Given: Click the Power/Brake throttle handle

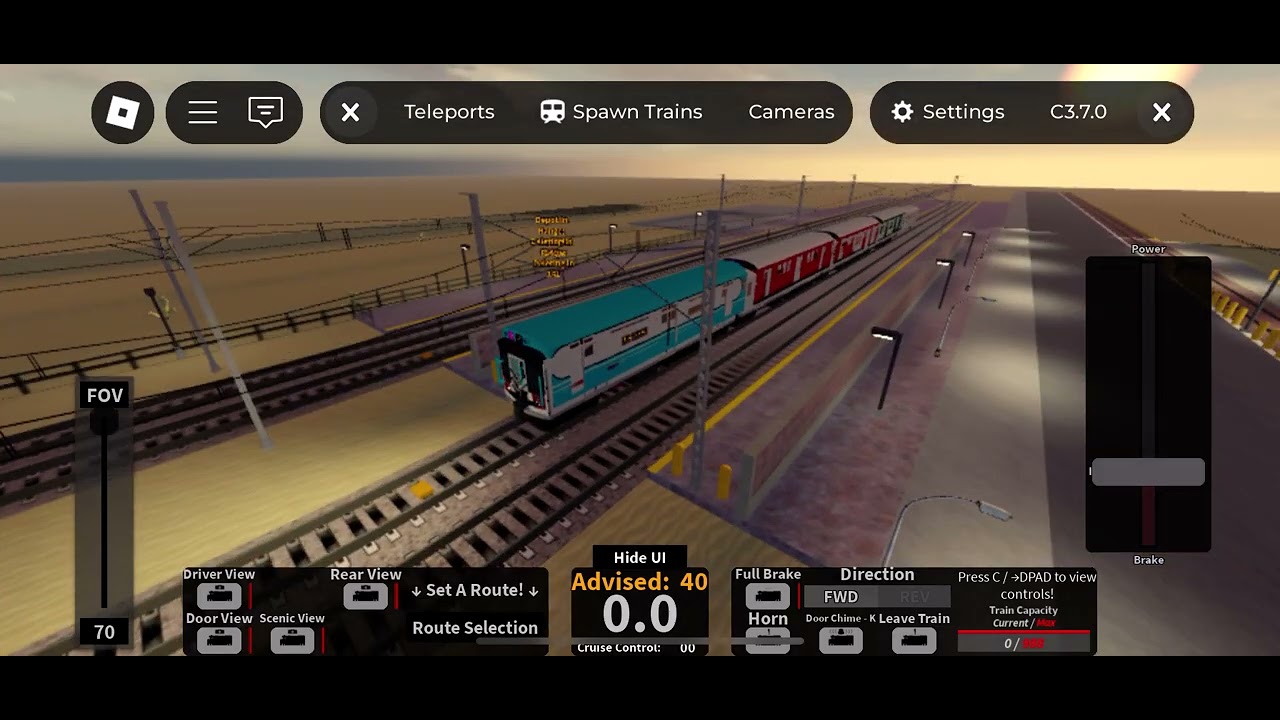Looking at the screenshot, I should pyautogui.click(x=1148, y=472).
